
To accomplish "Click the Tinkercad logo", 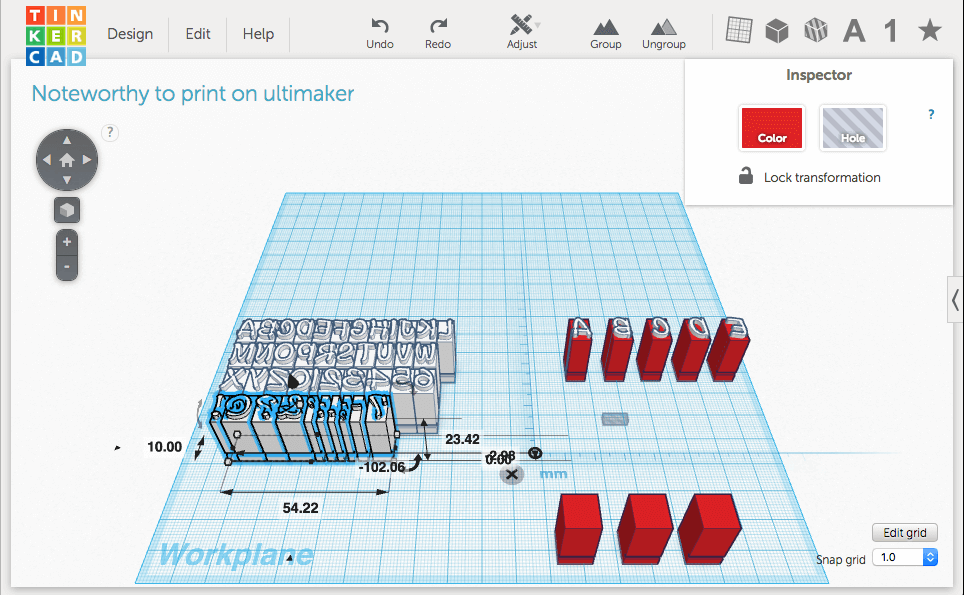I will (x=56, y=35).
